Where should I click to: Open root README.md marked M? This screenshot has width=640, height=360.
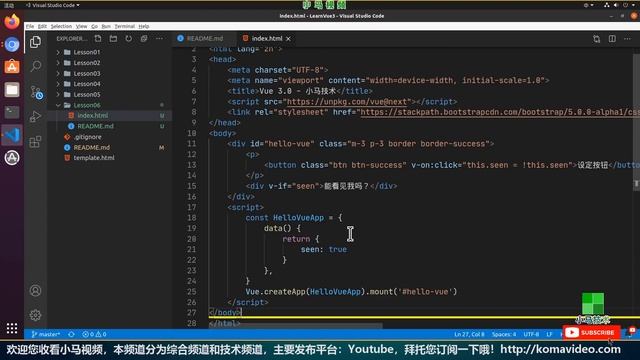(x=91, y=147)
